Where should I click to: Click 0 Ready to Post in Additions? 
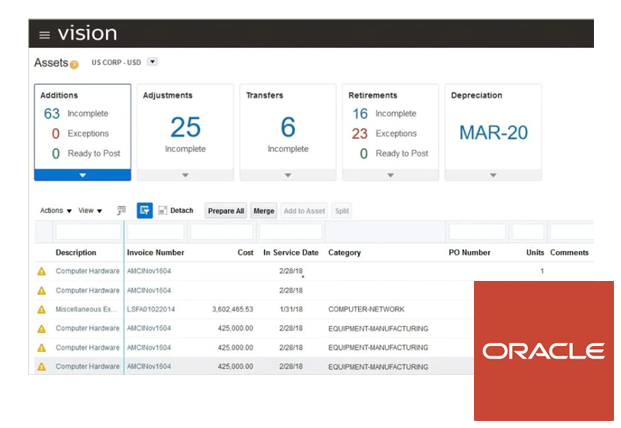click(x=56, y=153)
